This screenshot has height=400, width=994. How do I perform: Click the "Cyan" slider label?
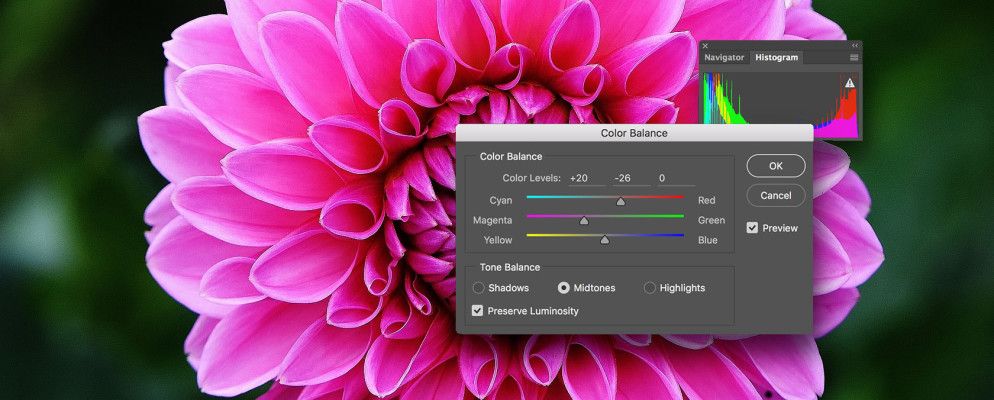coord(501,200)
